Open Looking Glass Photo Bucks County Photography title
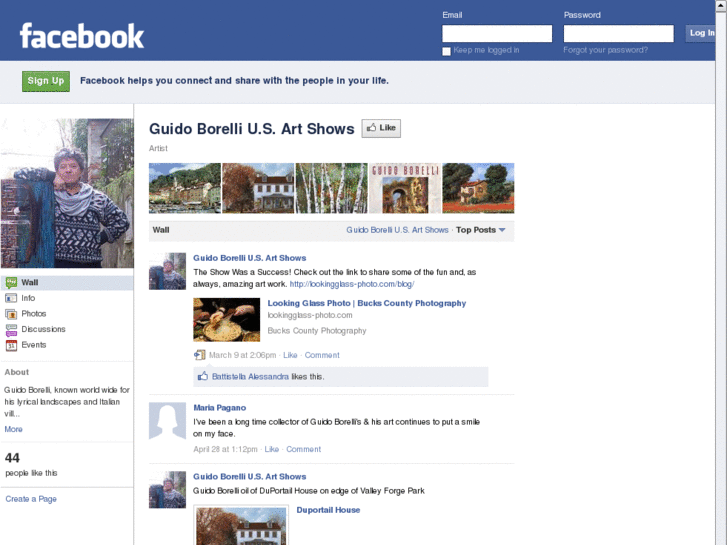Screen dimensions: 727x545 point(367,303)
